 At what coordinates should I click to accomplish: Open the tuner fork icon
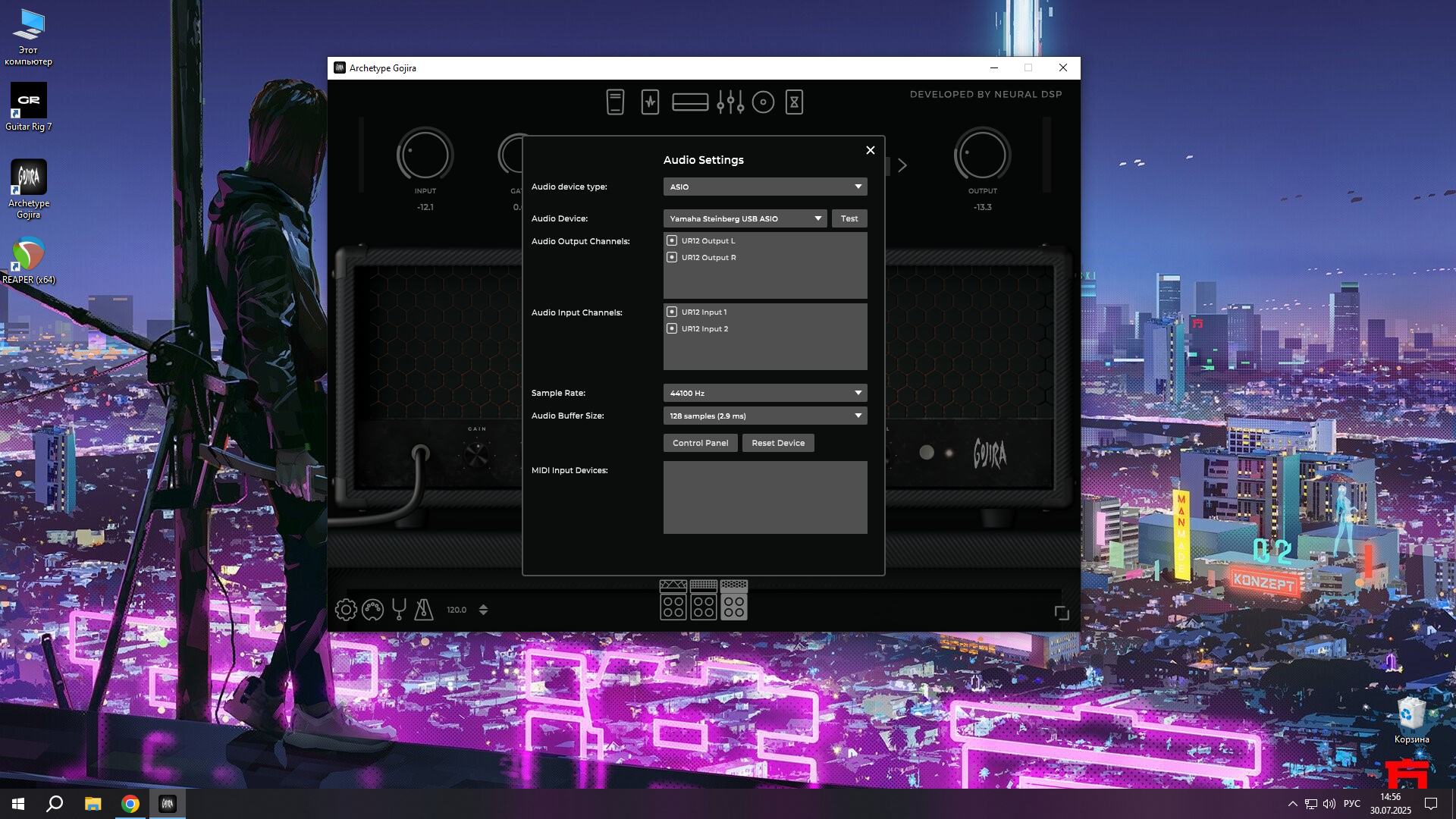399,610
